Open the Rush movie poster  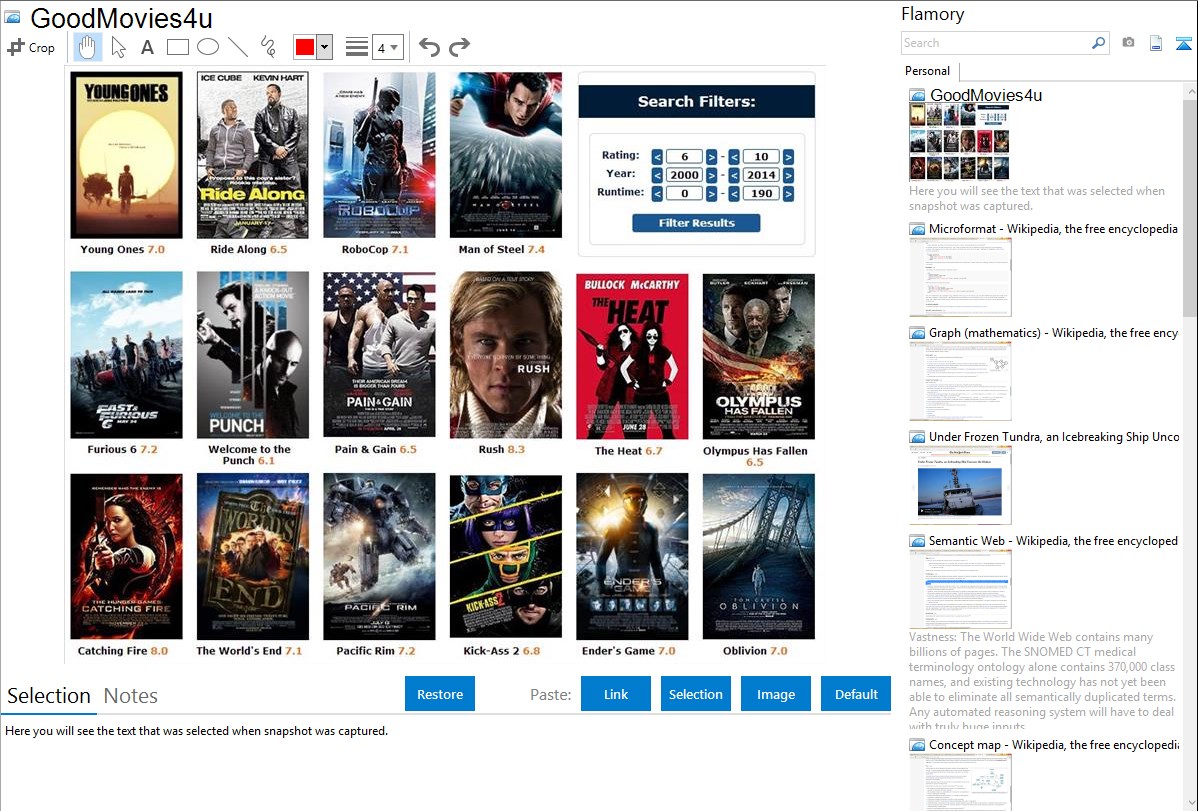point(506,355)
